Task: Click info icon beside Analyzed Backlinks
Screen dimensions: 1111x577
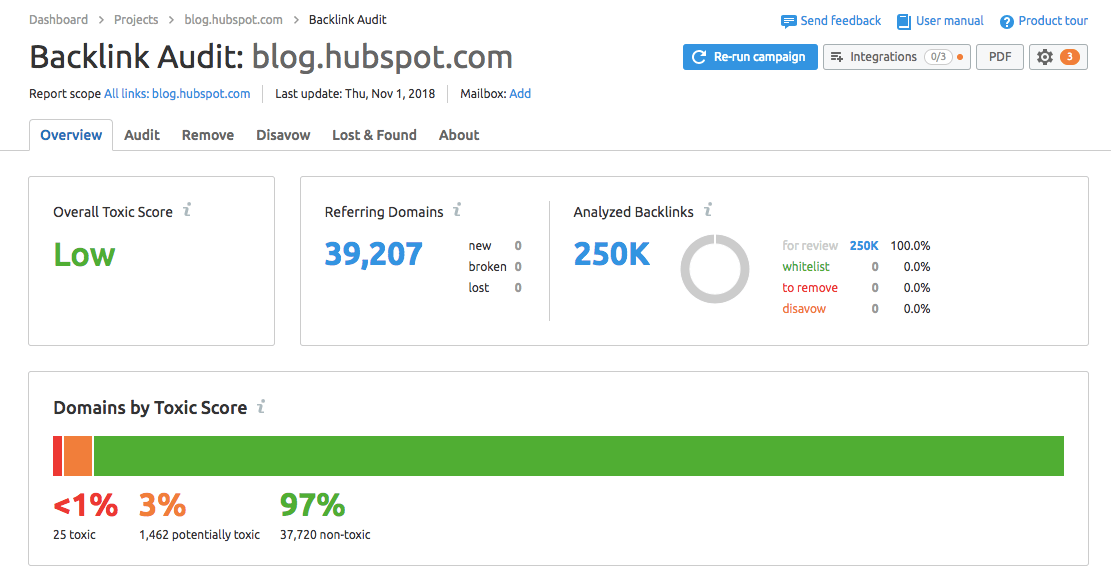Action: click(x=708, y=211)
